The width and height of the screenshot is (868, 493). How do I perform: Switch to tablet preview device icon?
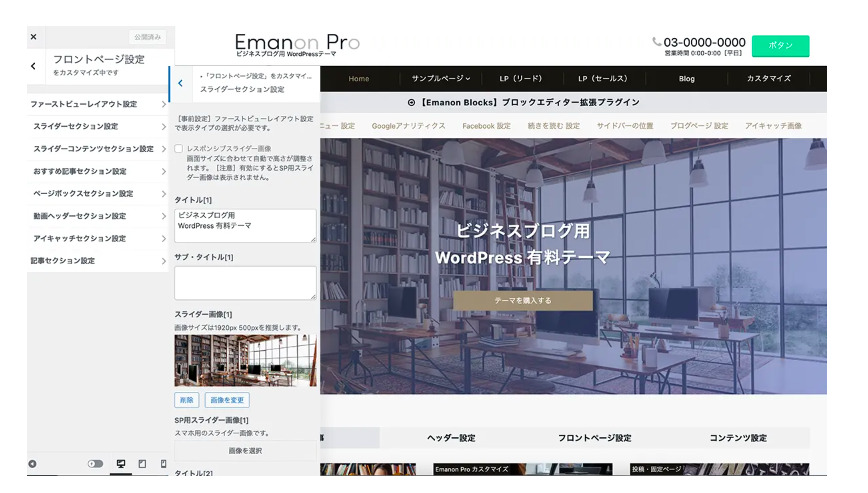142,464
